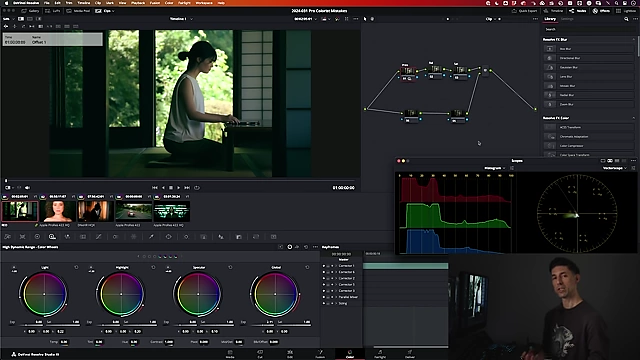Open the Workspace menu
The width and height of the screenshot is (640, 360).
(204, 3)
